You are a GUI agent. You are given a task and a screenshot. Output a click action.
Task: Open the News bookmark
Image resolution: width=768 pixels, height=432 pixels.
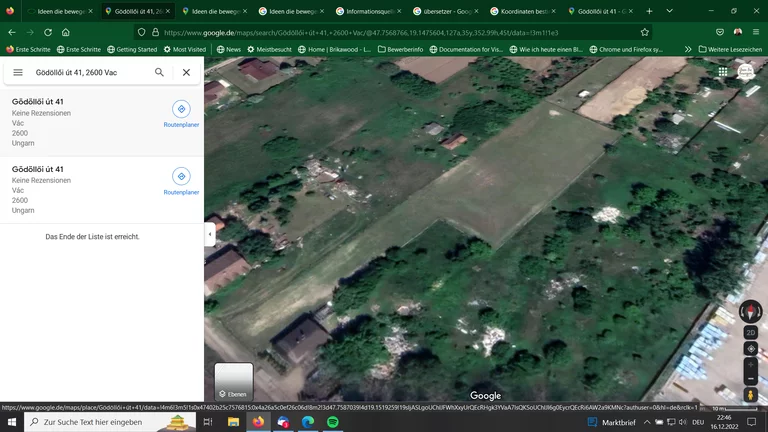(229, 49)
